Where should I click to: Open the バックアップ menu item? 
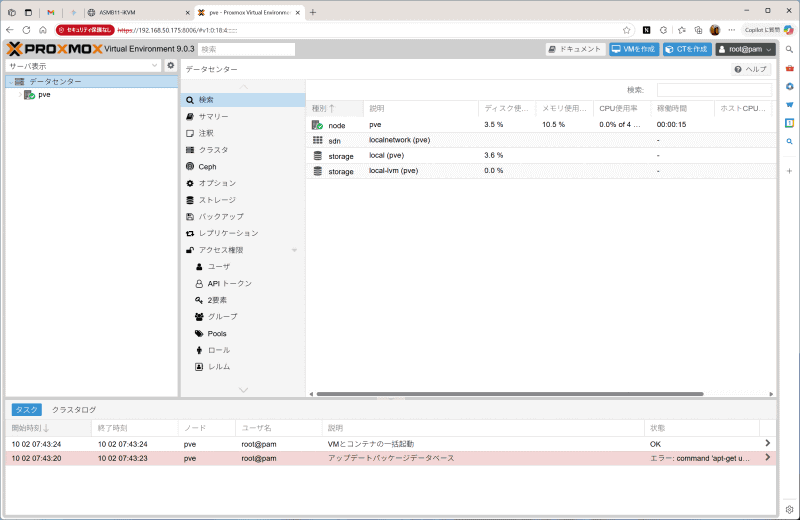click(243, 217)
